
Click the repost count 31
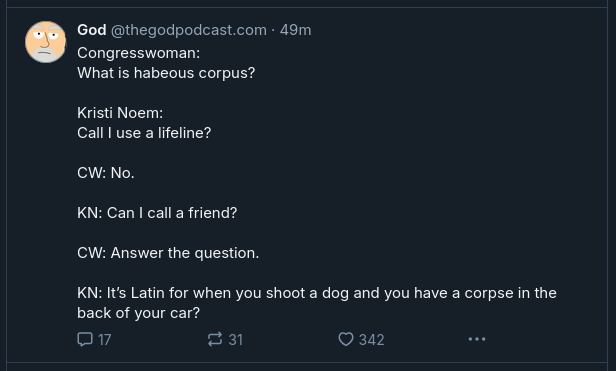(x=236, y=340)
